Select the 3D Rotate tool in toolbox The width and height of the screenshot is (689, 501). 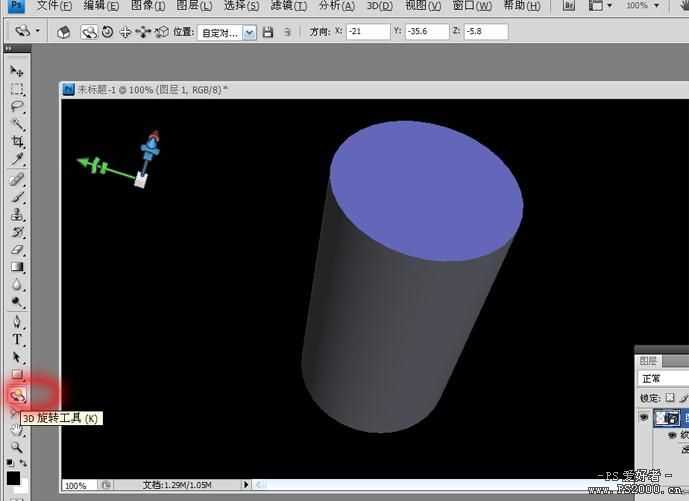coord(17,395)
